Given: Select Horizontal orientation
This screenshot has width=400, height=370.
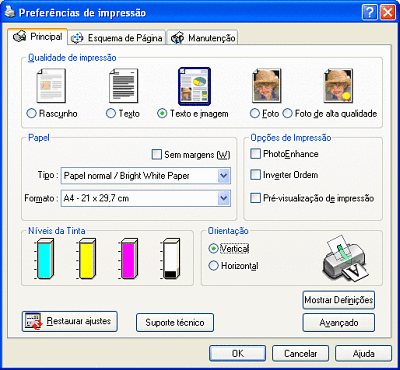Looking at the screenshot, I should (213, 266).
